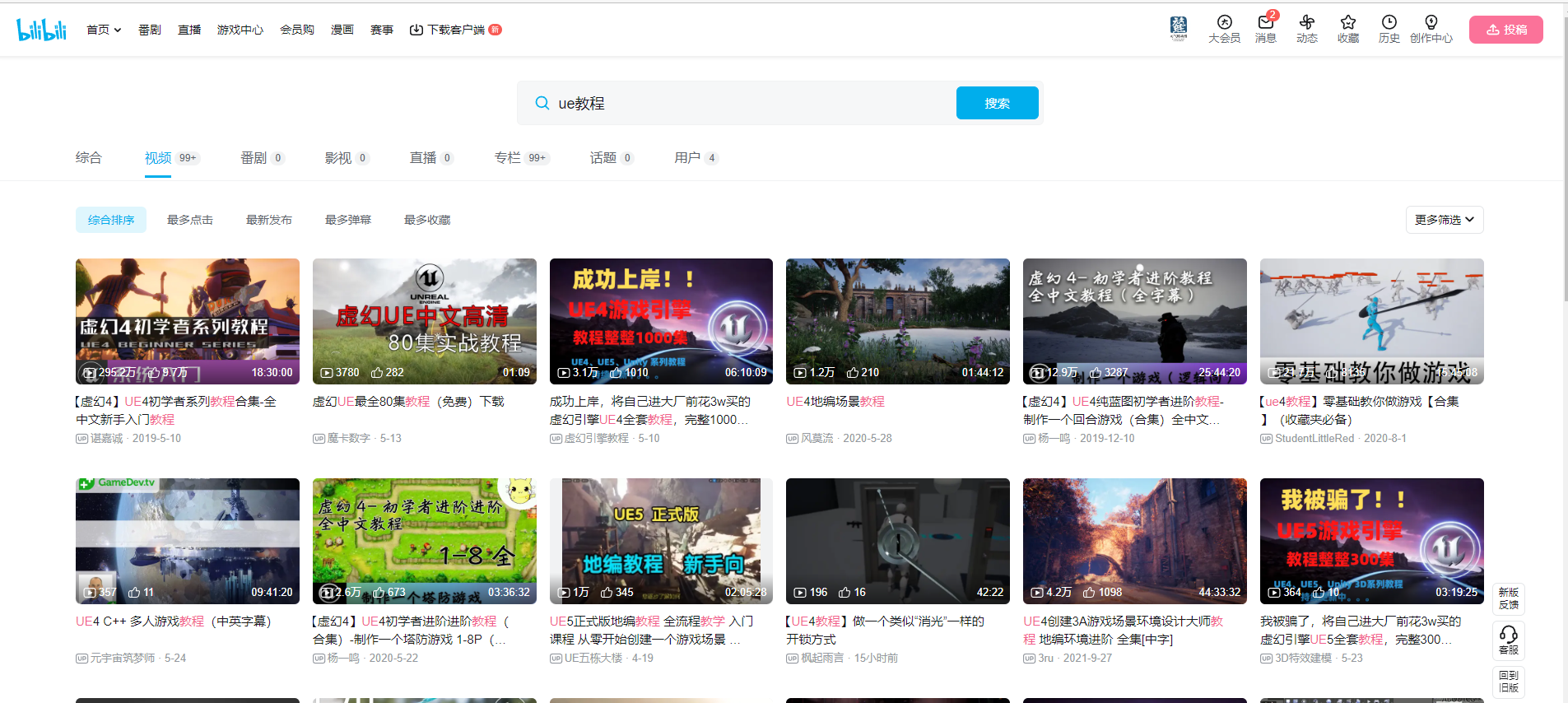Open 会员购 in top navigation
The height and width of the screenshot is (703, 1568).
pyautogui.click(x=297, y=30)
